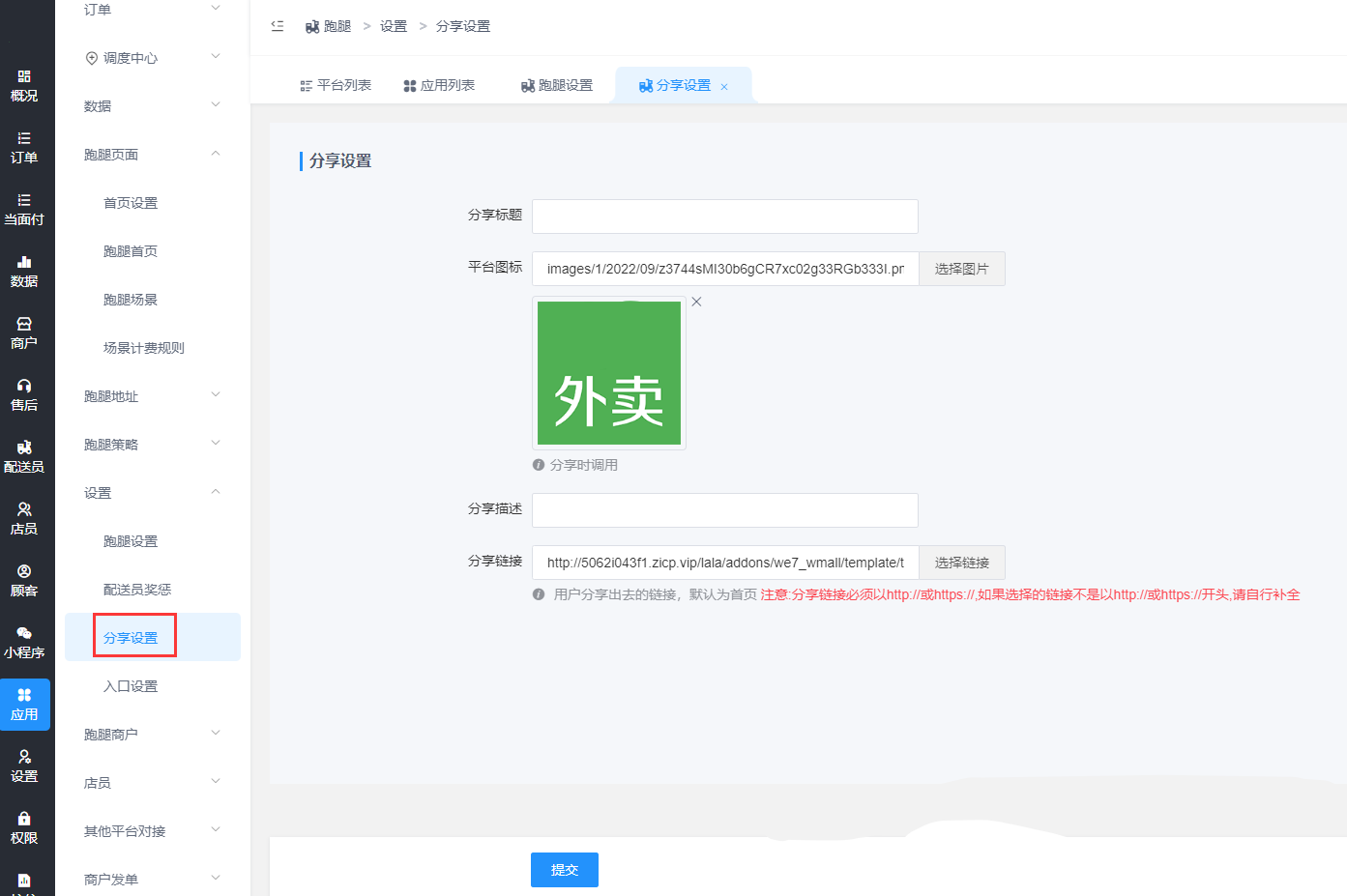Image resolution: width=1347 pixels, height=896 pixels.
Task: Click the 提交 submit button
Action: click(565, 870)
